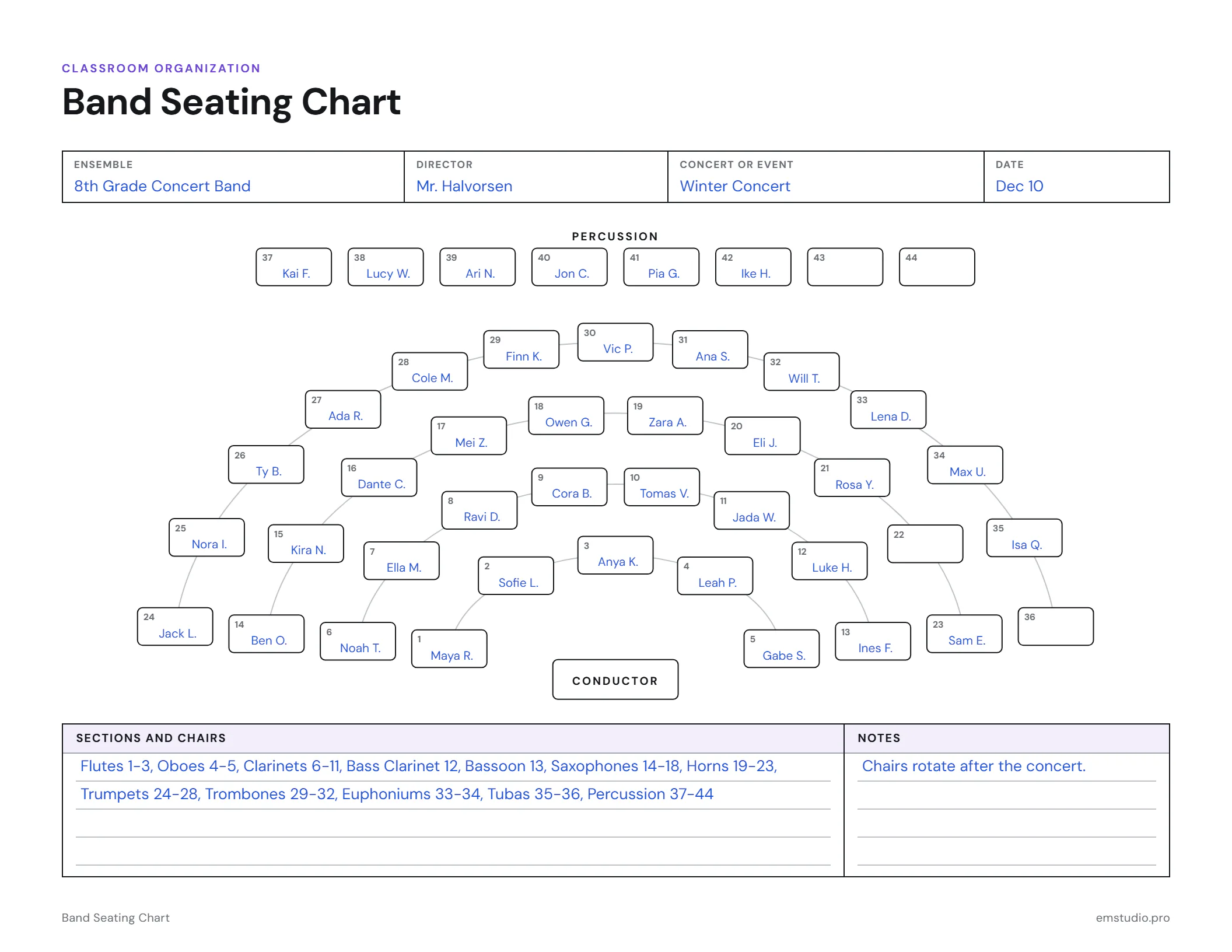Select seat 24 Jack L.
Screen dimensions: 1232x952
[x=175, y=626]
